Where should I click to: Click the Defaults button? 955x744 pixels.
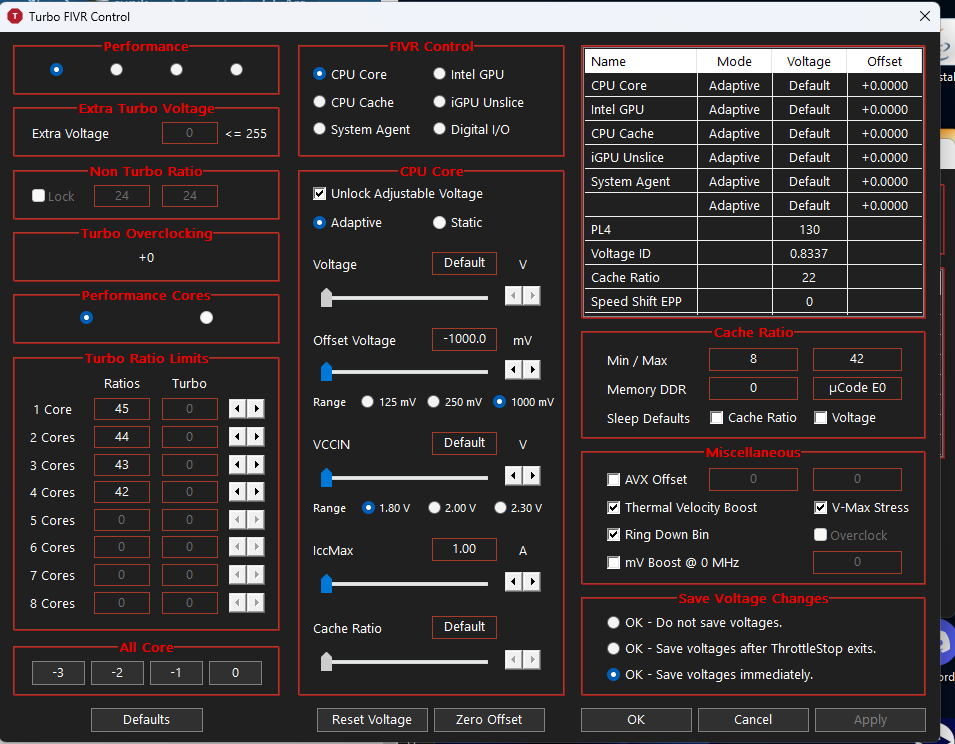click(x=146, y=720)
